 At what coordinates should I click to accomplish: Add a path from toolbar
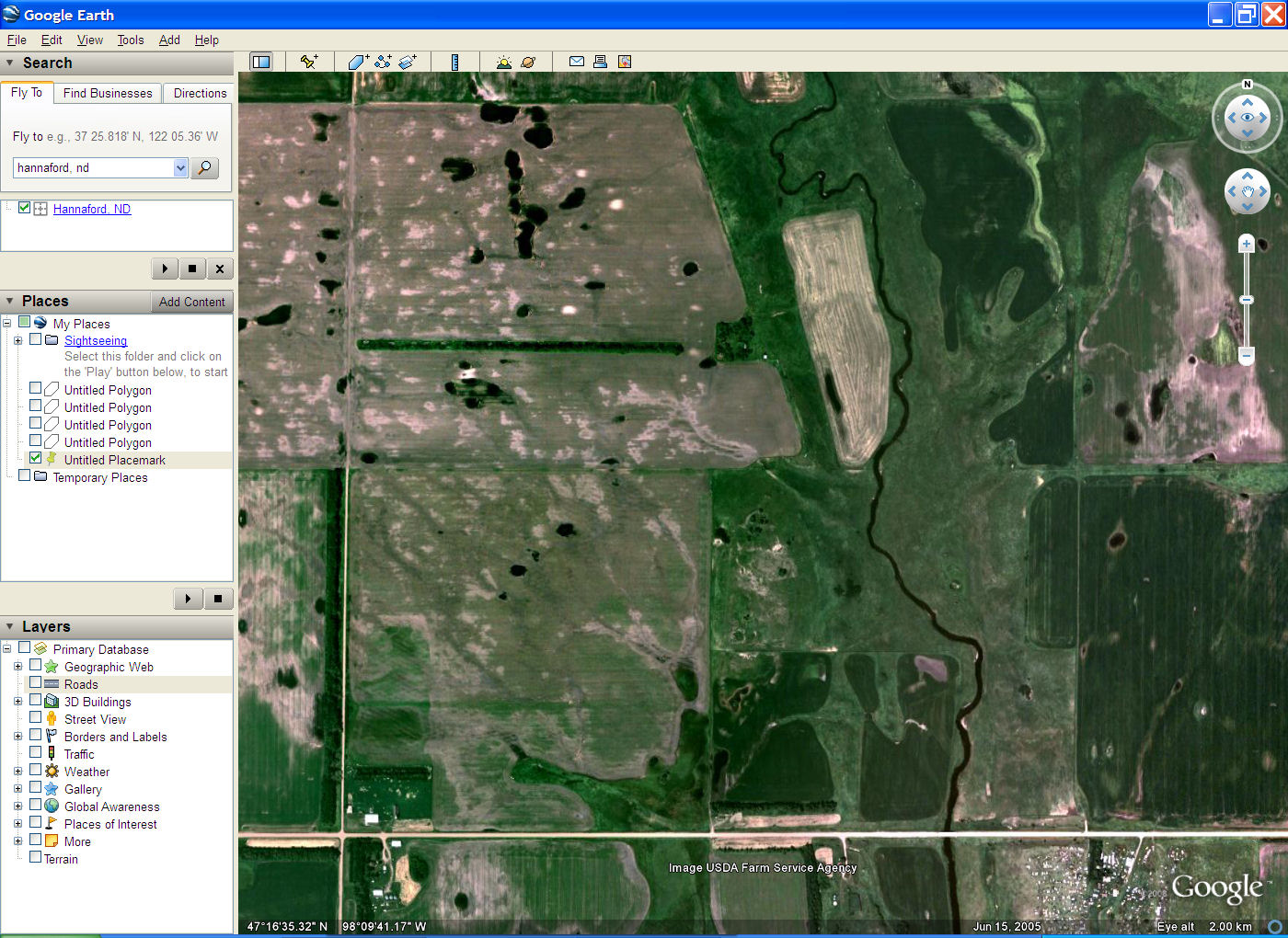pyautogui.click(x=383, y=62)
